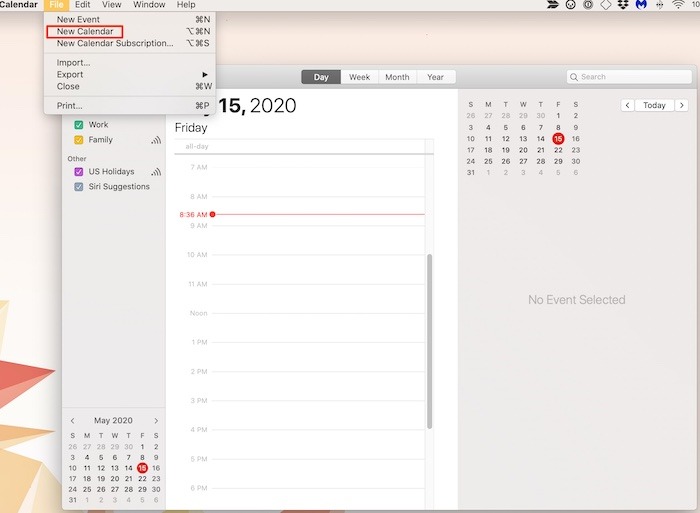Go to previous month in sidebar mini calendar
Viewport: 700px width, 513px height.
tap(72, 421)
